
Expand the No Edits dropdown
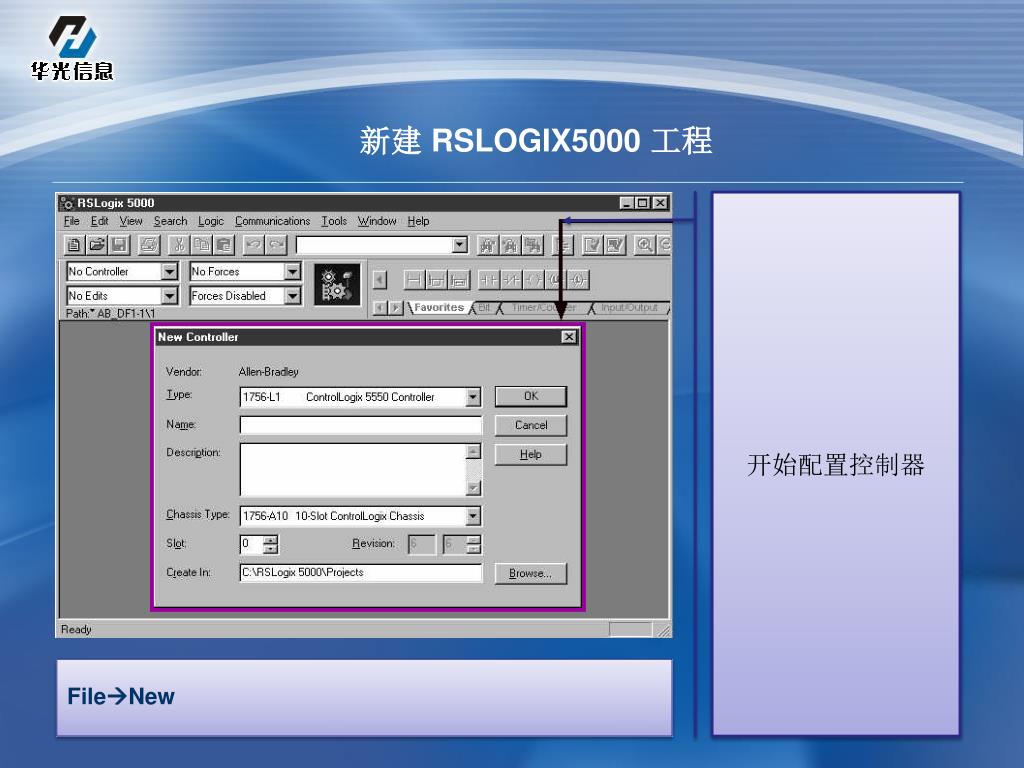[x=169, y=296]
